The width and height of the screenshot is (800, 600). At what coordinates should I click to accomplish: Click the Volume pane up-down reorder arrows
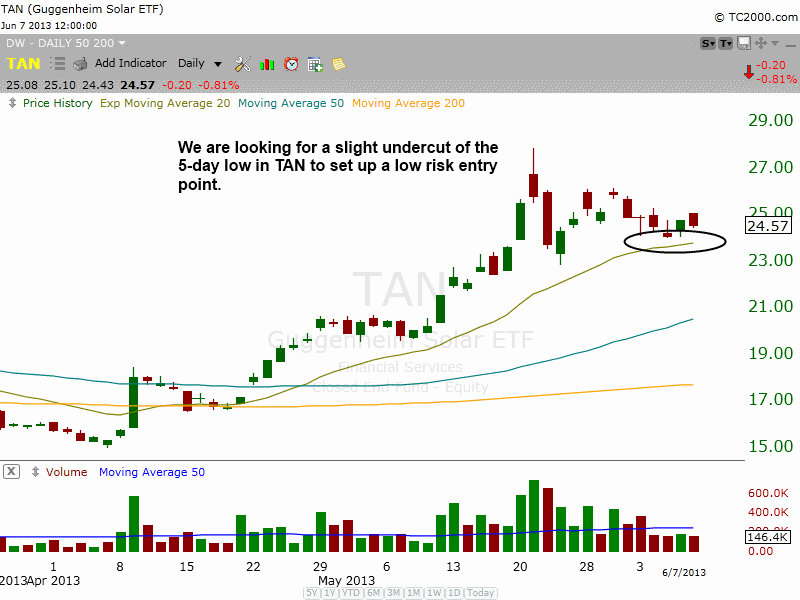click(35, 472)
